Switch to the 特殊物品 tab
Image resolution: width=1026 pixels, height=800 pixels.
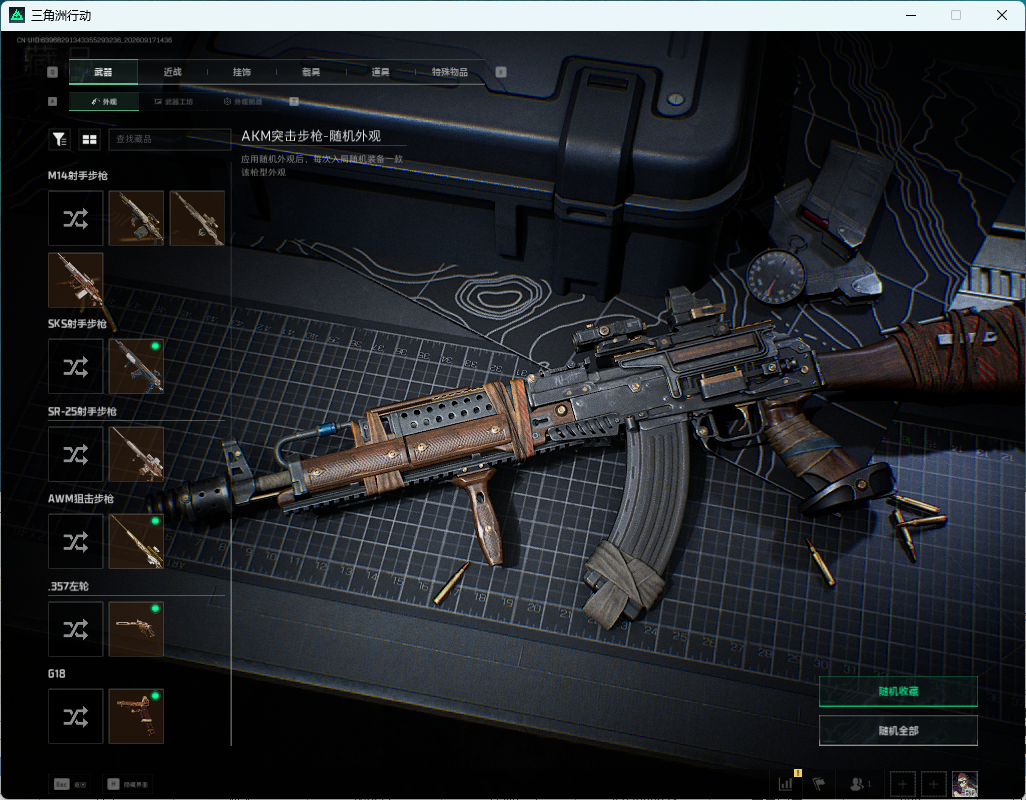click(450, 72)
